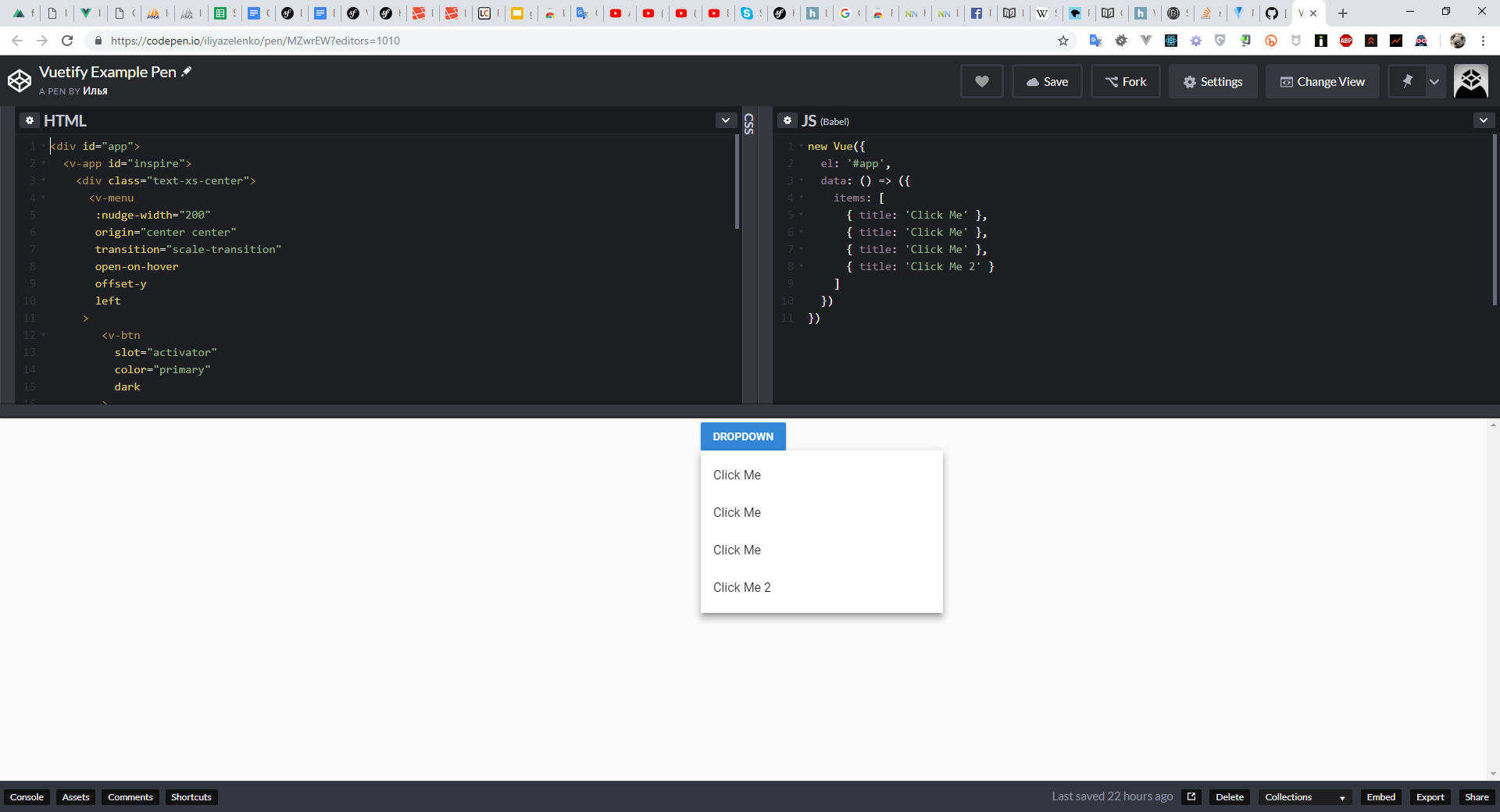
Task: Select 'Click Me 2' menu item
Action: click(822, 587)
